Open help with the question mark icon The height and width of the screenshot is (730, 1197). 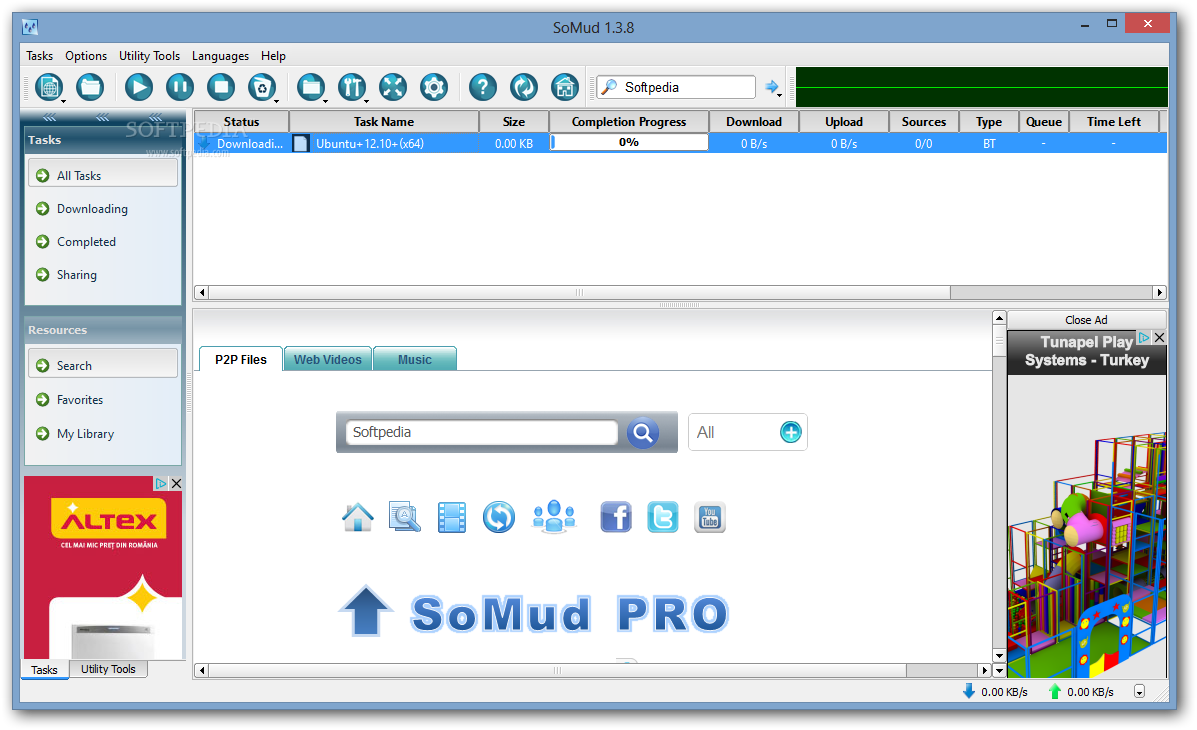[x=482, y=87]
